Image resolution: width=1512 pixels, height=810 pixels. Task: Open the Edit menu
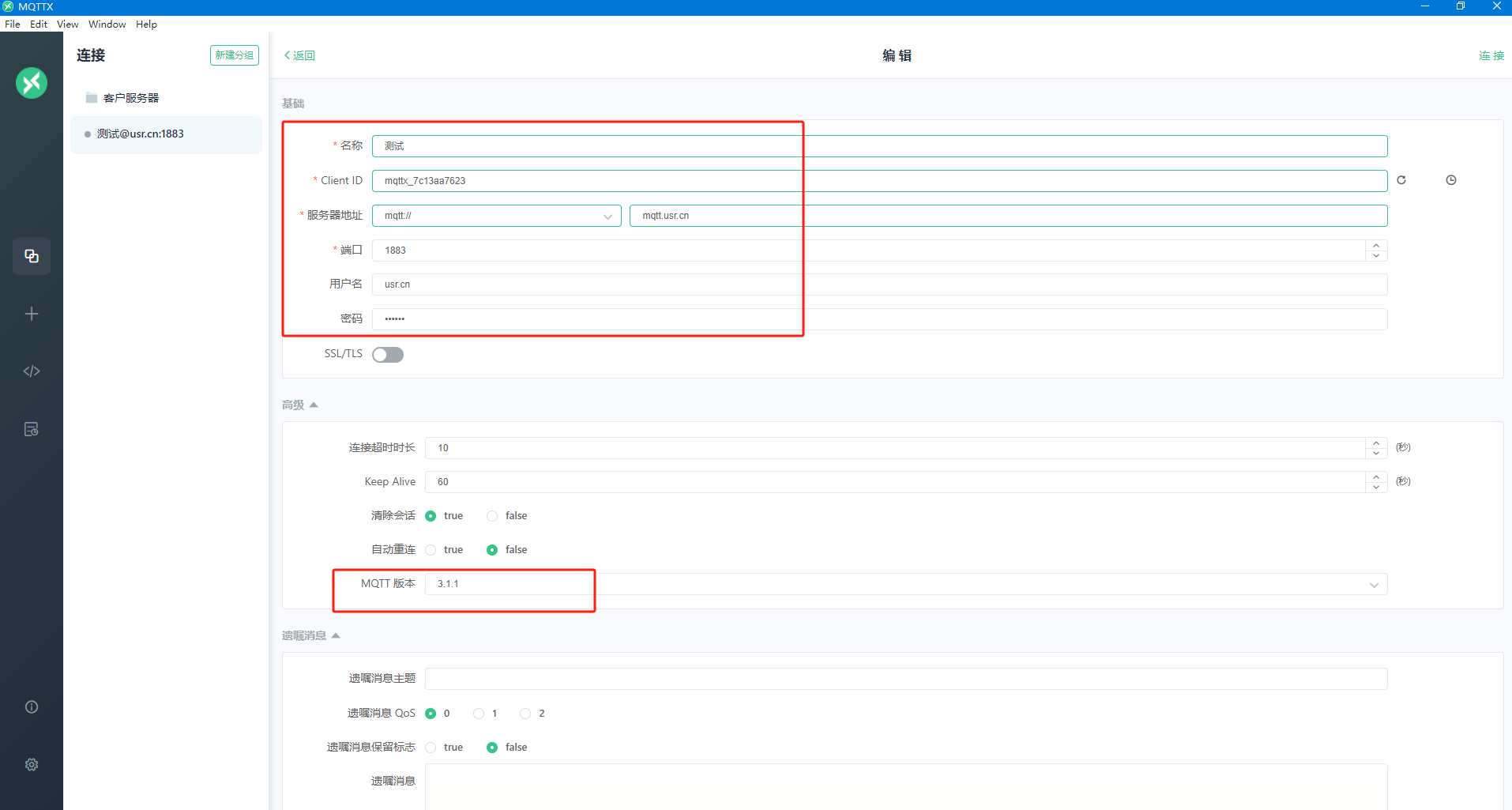[39, 24]
